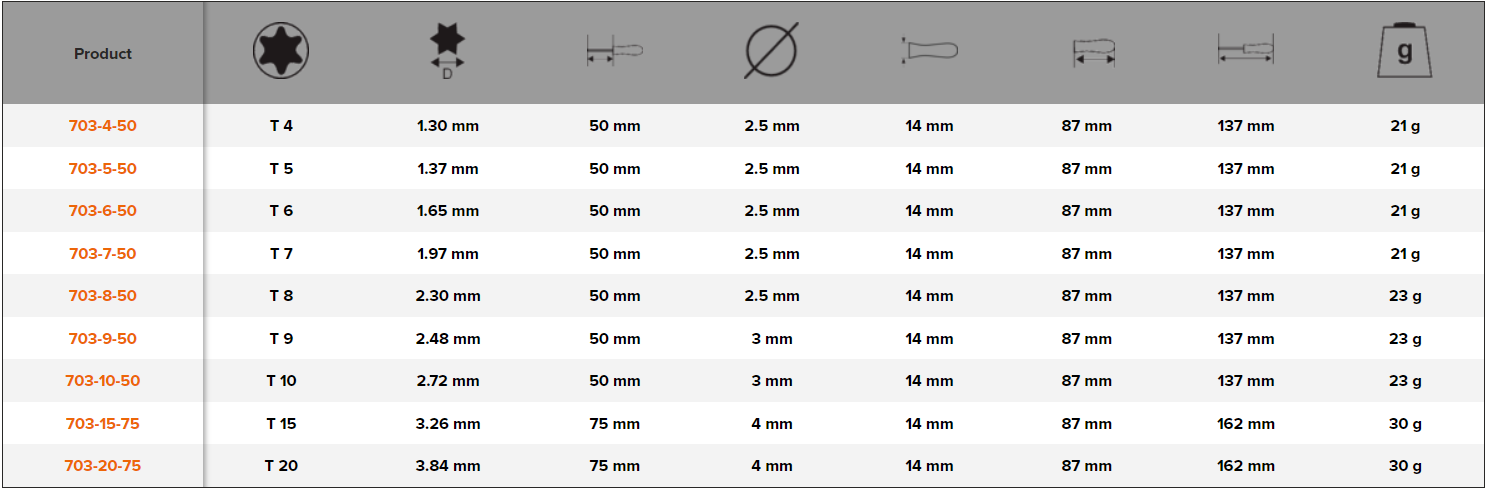Viewport: 1486px width, 492px height.
Task: Click the tip diameter D icon
Action: pos(447,48)
